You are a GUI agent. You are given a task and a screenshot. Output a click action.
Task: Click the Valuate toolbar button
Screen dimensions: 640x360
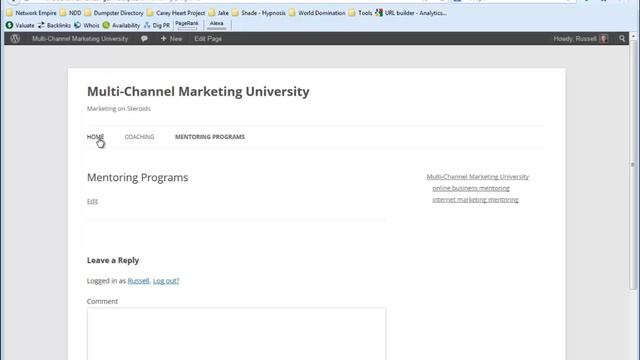click(20, 25)
